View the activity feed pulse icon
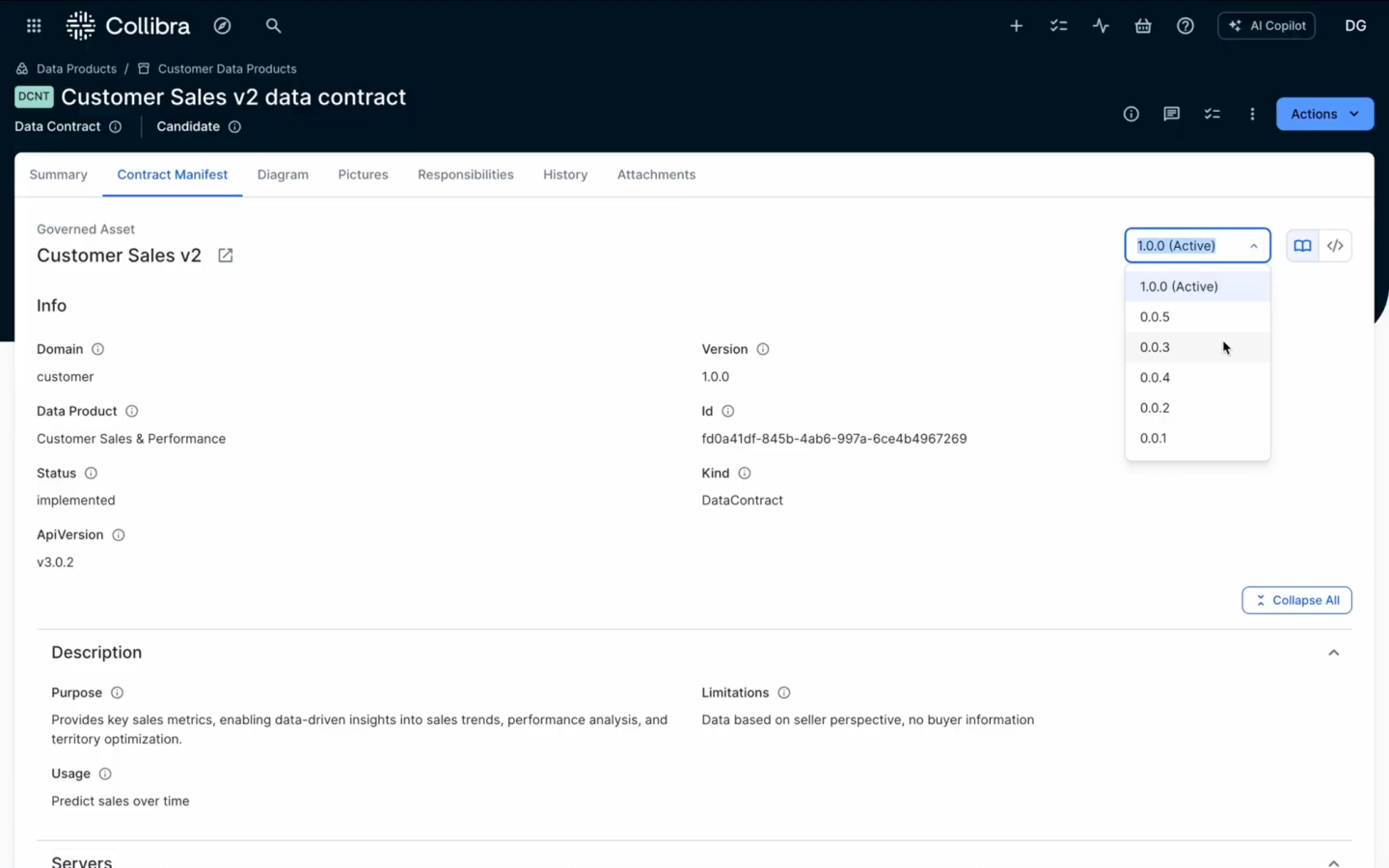The height and width of the screenshot is (868, 1389). point(1101,25)
